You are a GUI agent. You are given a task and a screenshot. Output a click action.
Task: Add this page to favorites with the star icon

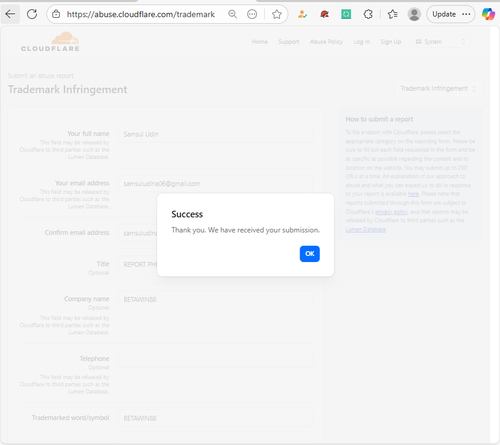coord(277,14)
